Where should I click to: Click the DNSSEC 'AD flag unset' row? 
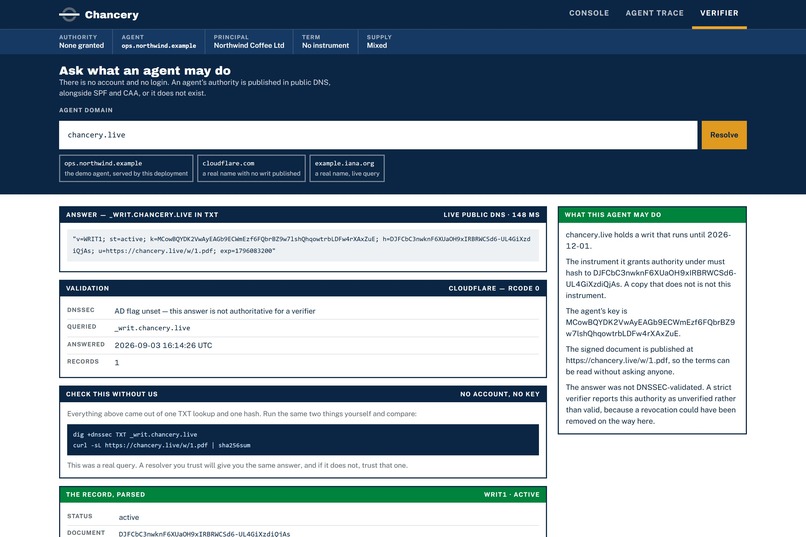[303, 311]
